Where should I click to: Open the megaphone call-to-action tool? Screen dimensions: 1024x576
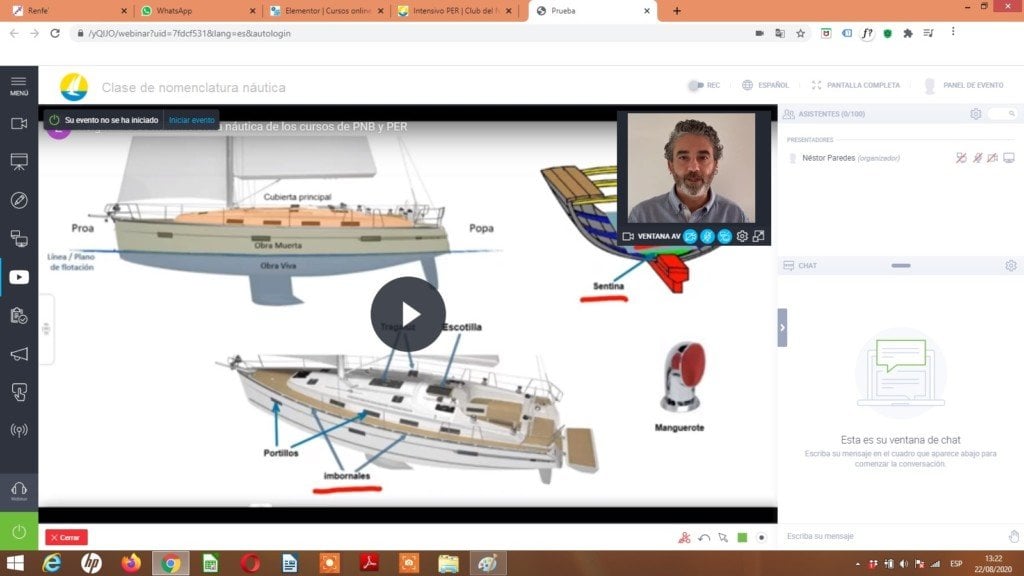pyautogui.click(x=19, y=354)
